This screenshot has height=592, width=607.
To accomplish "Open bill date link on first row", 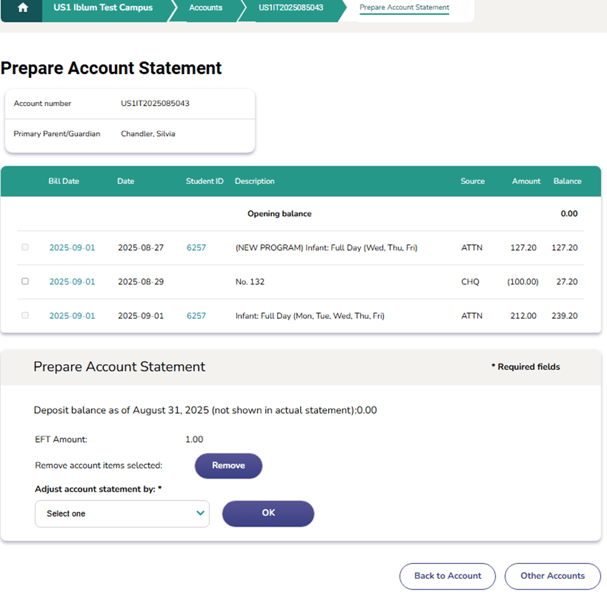I will click(x=72, y=248).
